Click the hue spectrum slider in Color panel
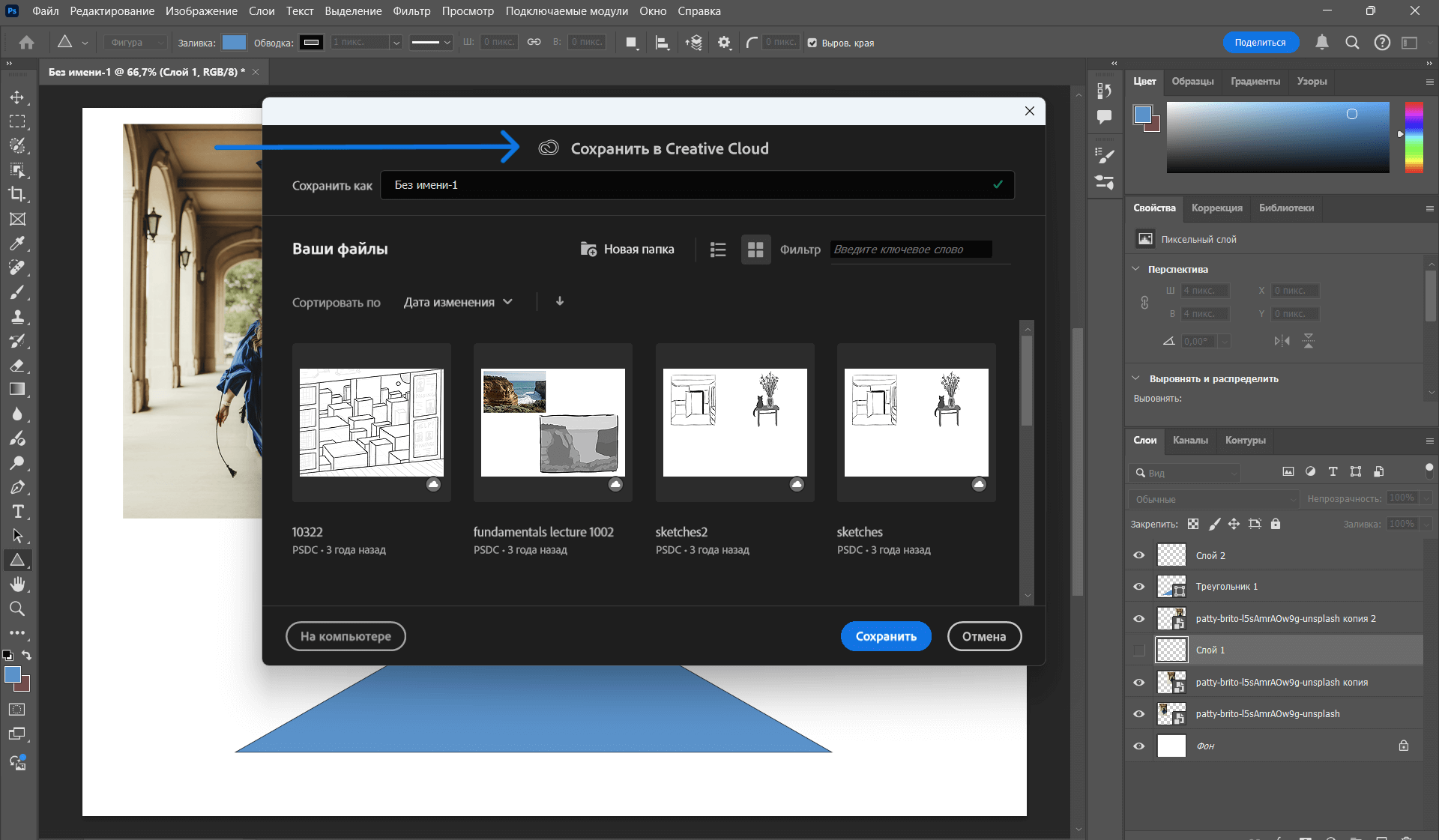The height and width of the screenshot is (840, 1439). [1414, 138]
